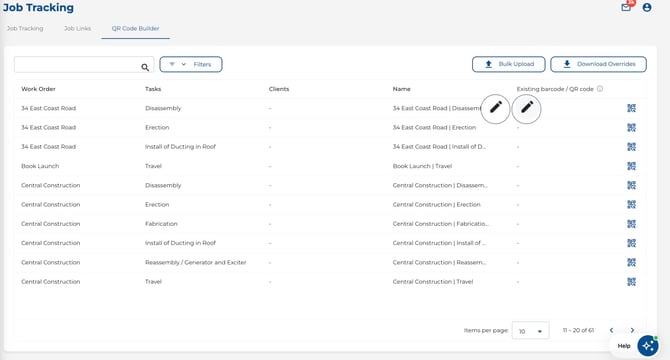Open the AI sparkle Help assistant icon
670x360 pixels.
(x=648, y=345)
